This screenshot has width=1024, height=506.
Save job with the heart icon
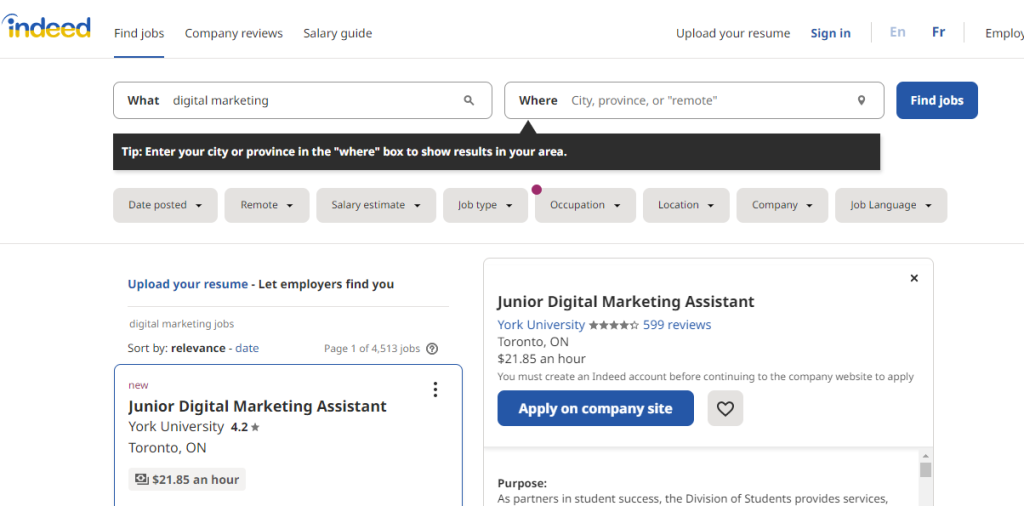pyautogui.click(x=725, y=409)
